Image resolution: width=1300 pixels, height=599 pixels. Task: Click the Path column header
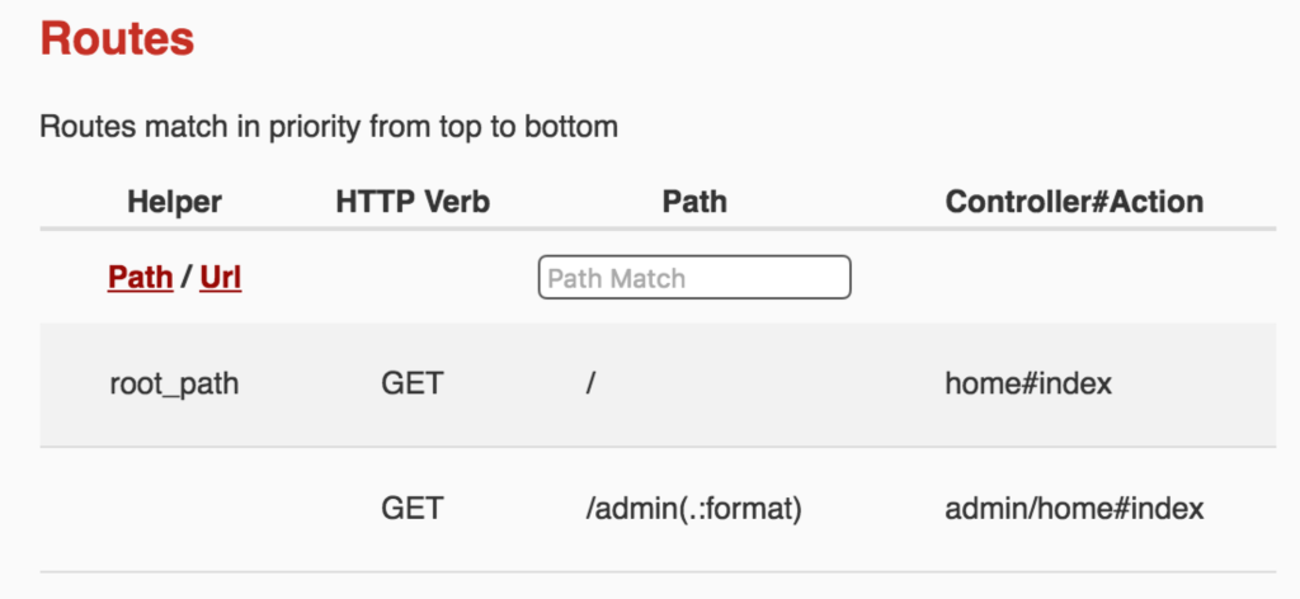tap(694, 202)
